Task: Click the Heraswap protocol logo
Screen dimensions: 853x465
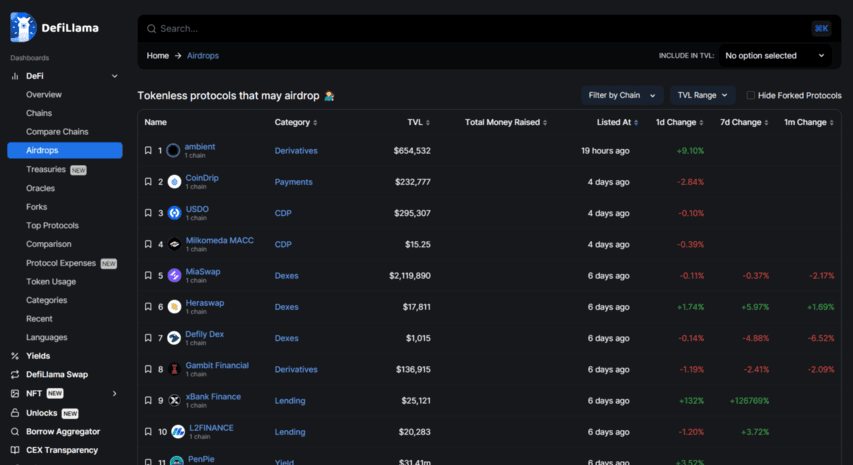Action: pos(174,307)
